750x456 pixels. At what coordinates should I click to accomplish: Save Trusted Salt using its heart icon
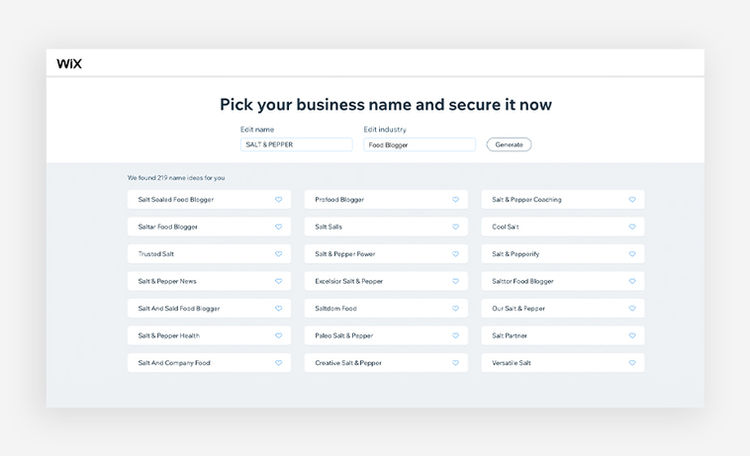point(278,254)
